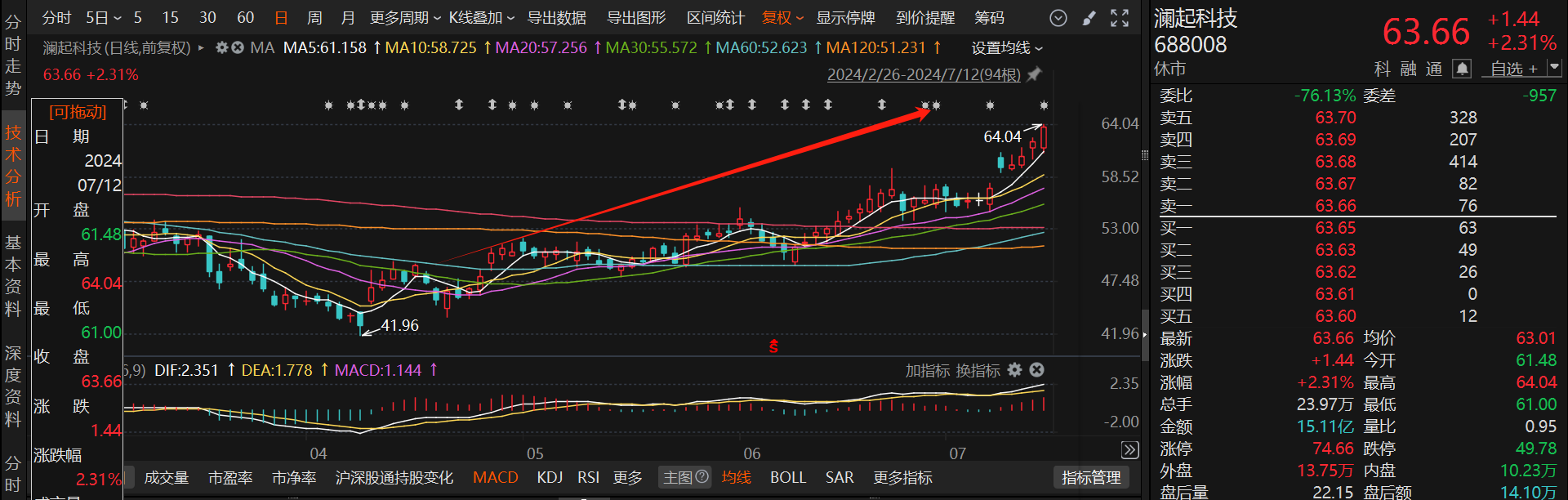Switch to 5-minute period
Viewport: 1568px width, 500px height.
coord(138,18)
